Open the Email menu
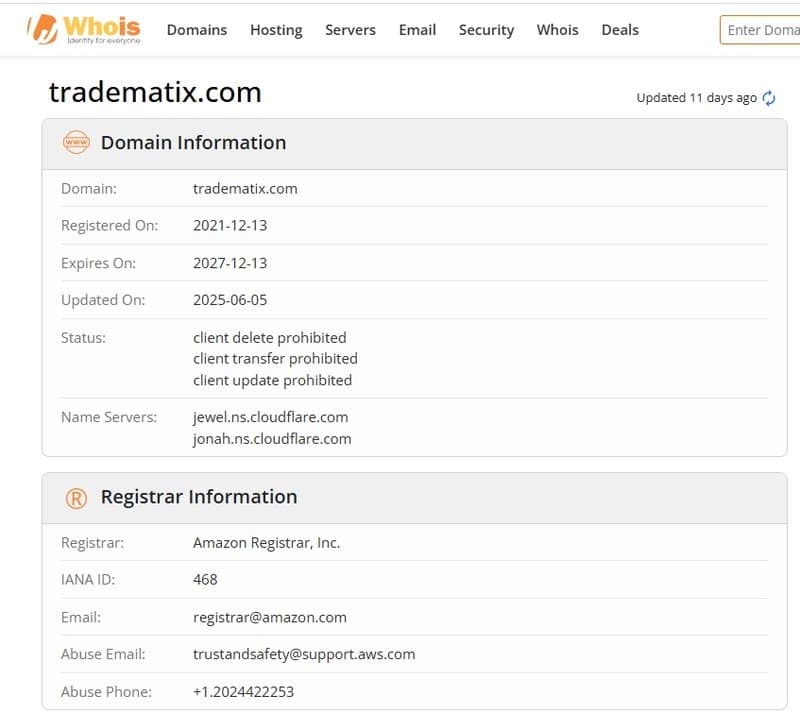Viewport: 800px width, 713px height. 417,30
